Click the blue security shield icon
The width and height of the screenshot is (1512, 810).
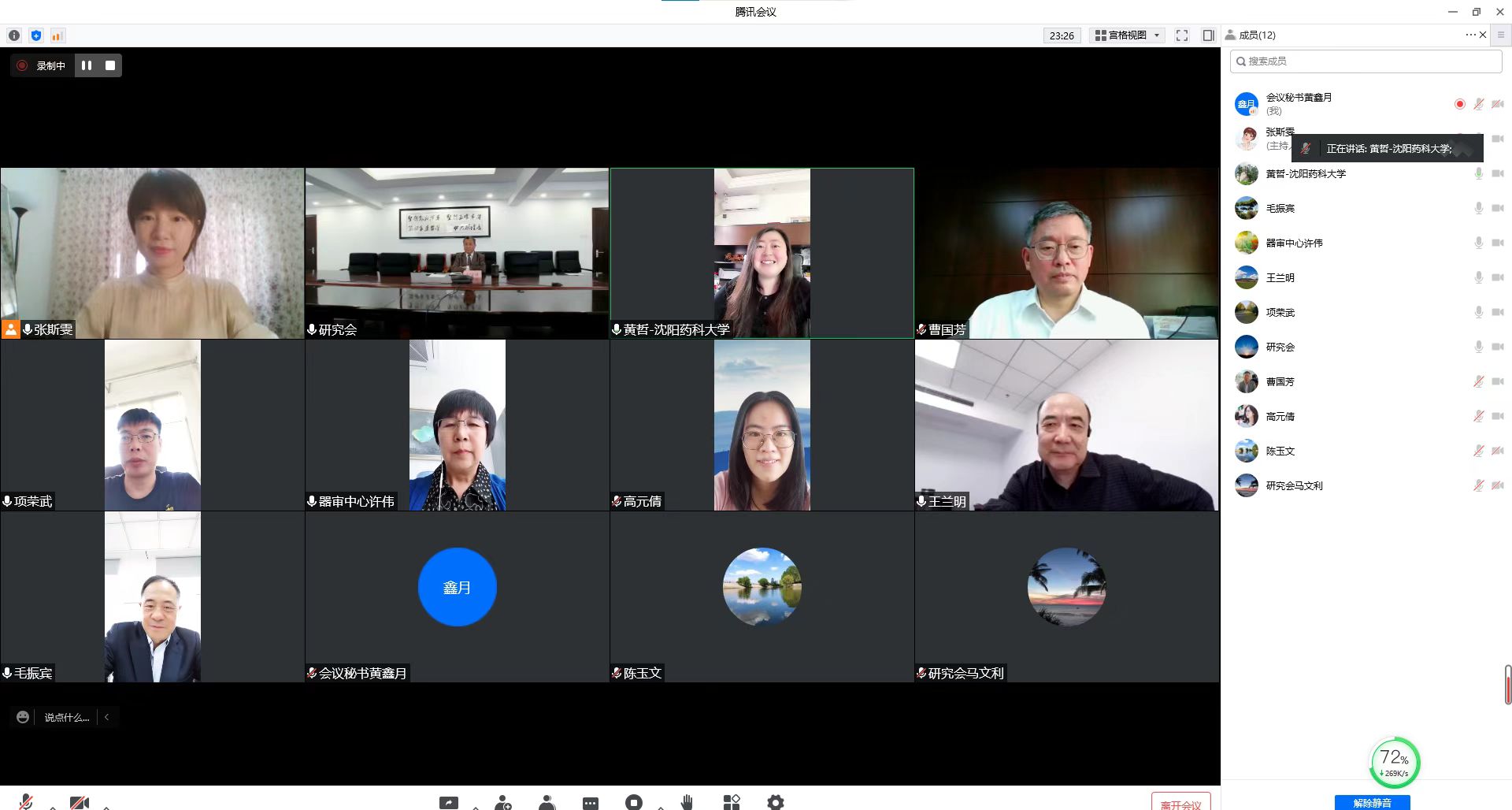[x=36, y=35]
